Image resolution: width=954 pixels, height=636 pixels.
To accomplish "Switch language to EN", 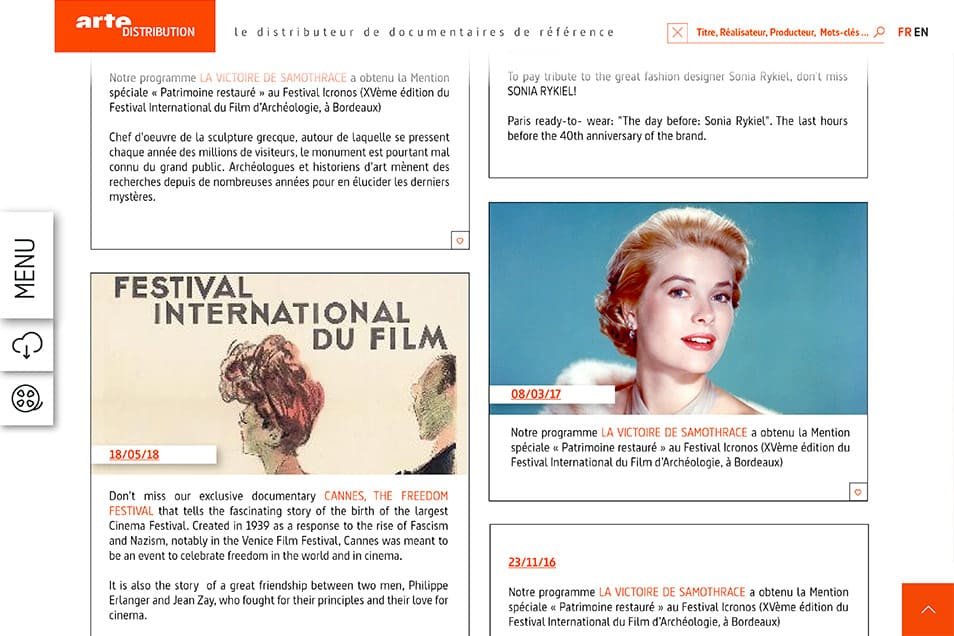I will click(x=921, y=32).
